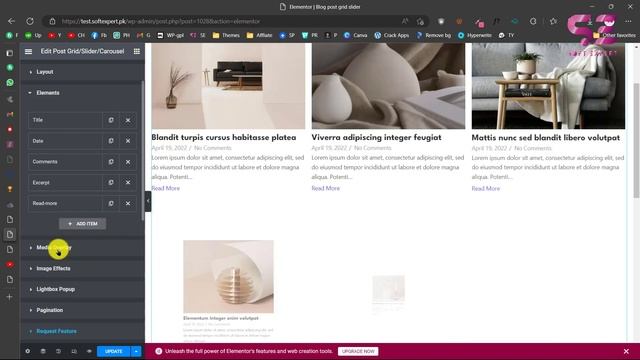
Task: Open the Themes bookmarks folder
Action: pos(226,36)
